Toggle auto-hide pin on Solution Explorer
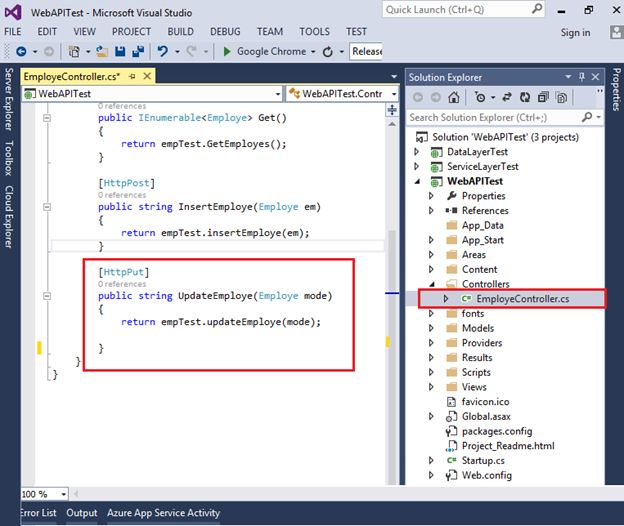This screenshot has height=526, width=624. [581, 77]
